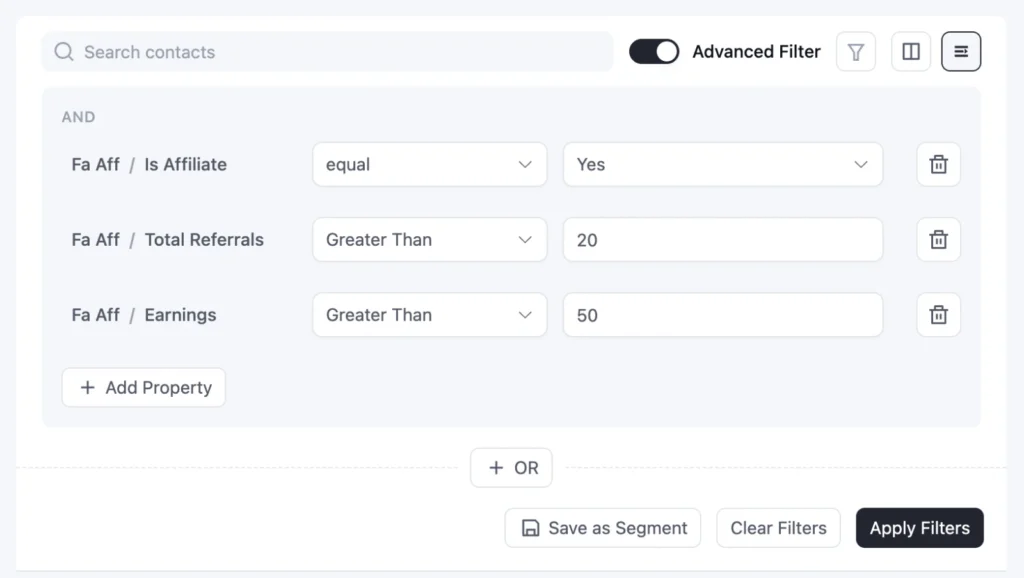Click Save as Segment
The height and width of the screenshot is (578, 1024).
(603, 528)
